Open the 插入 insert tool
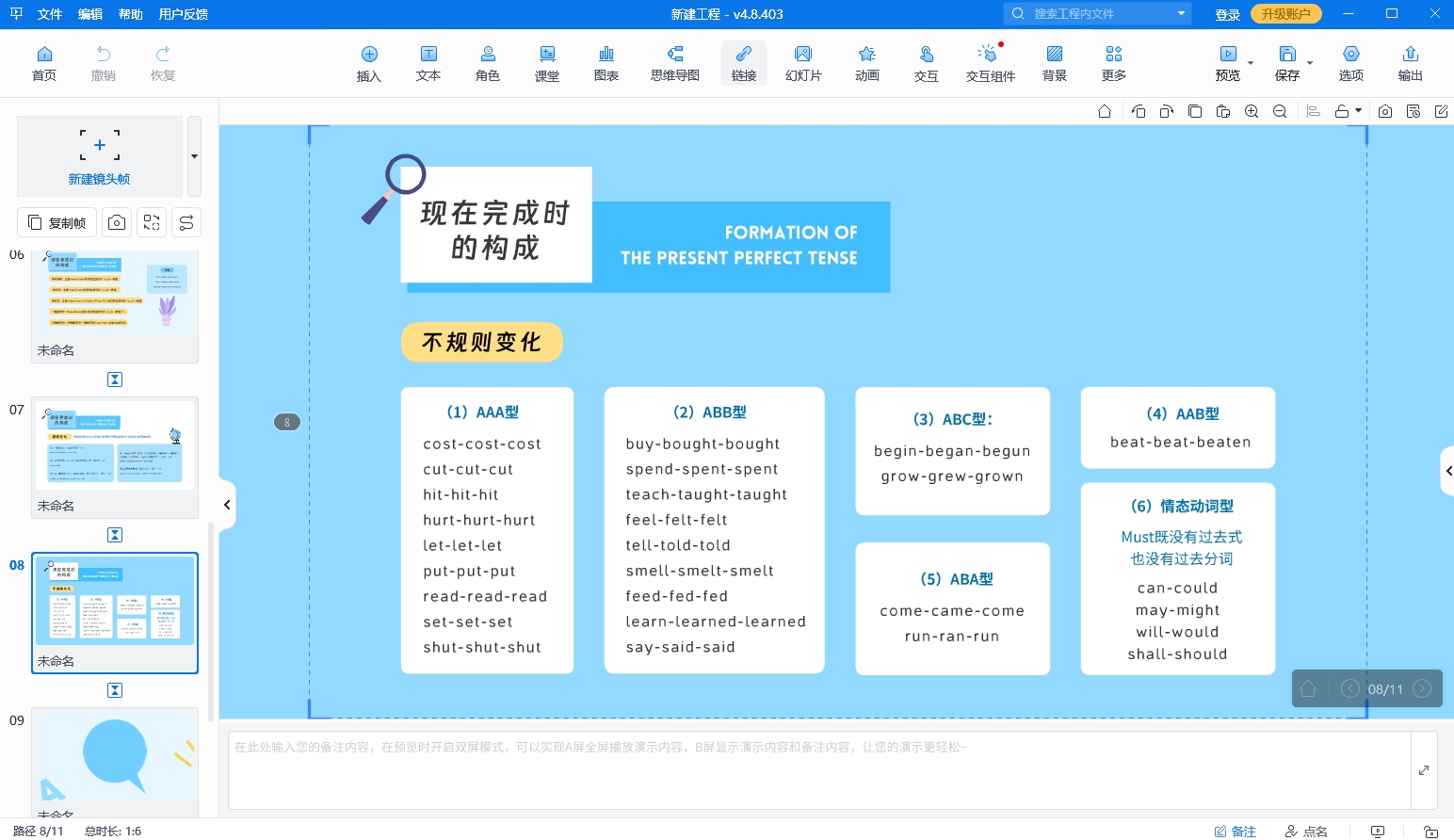 point(369,63)
